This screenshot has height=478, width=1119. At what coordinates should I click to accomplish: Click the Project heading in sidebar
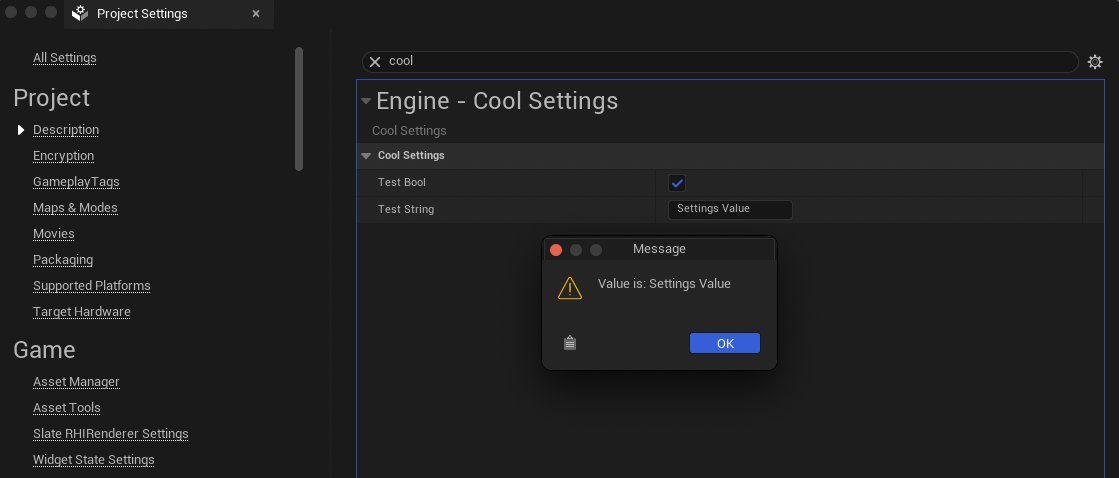click(x=51, y=98)
